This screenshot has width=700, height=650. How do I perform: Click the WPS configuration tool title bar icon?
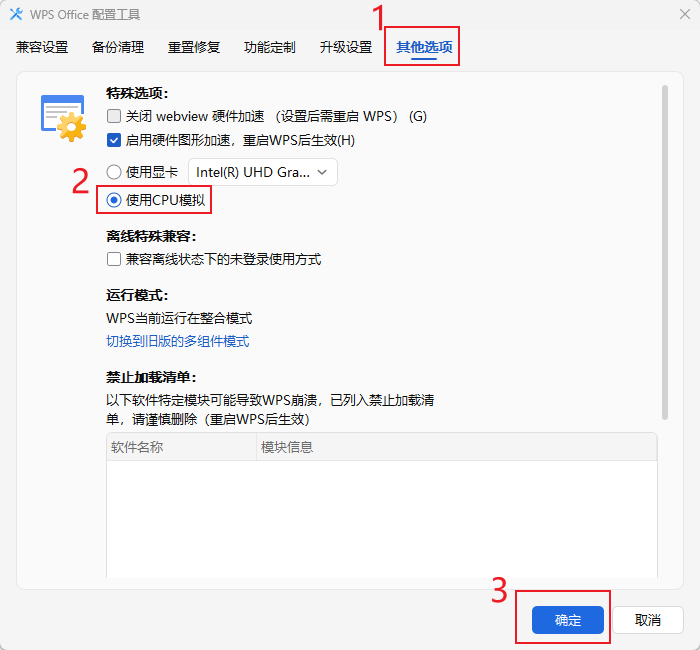pos(16,14)
